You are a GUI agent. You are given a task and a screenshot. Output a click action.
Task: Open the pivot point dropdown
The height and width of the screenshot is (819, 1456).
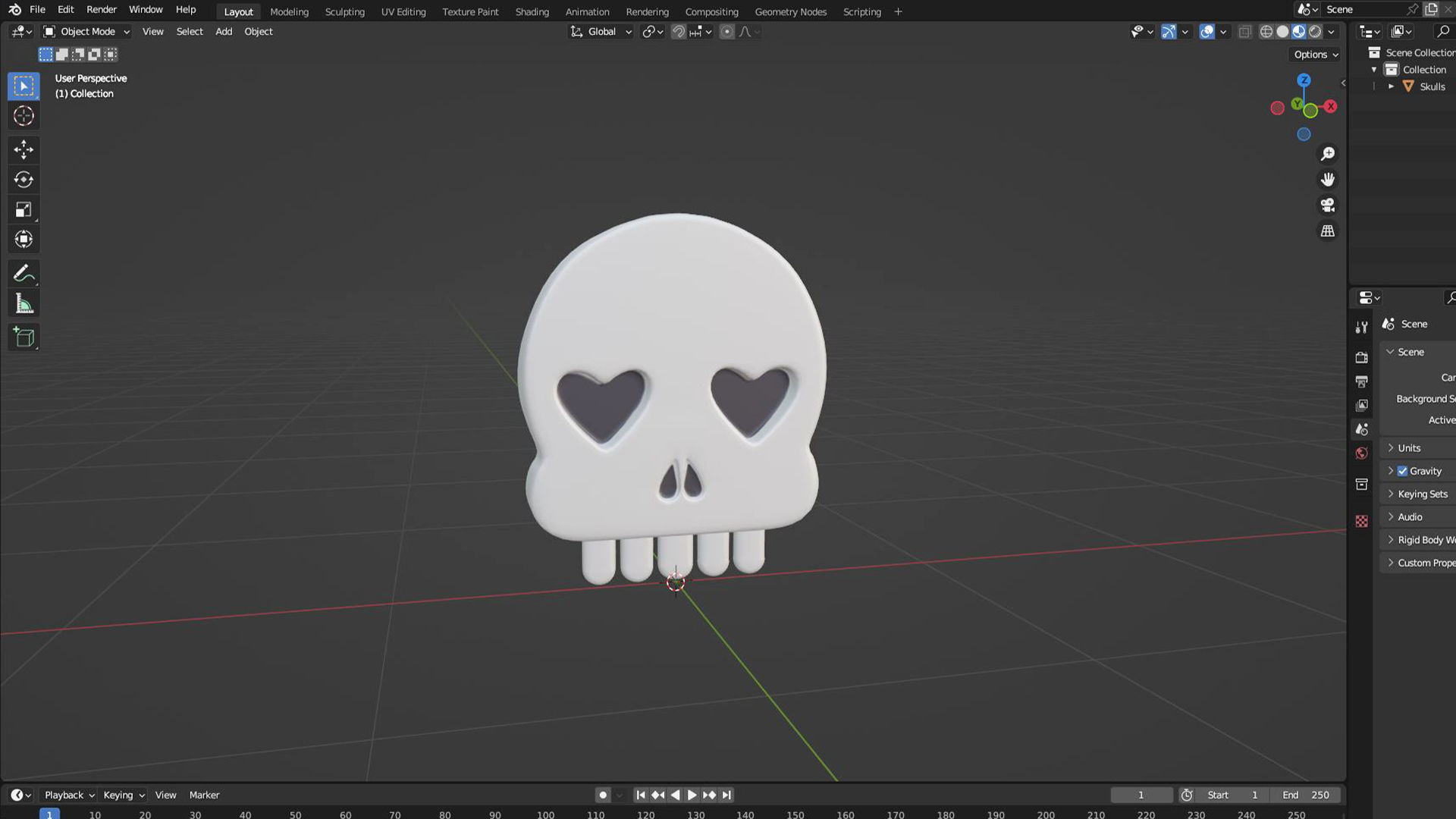pyautogui.click(x=652, y=32)
